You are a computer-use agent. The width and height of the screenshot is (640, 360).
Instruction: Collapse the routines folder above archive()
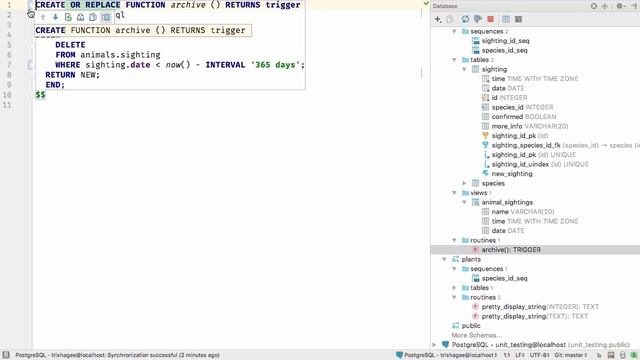(x=454, y=240)
